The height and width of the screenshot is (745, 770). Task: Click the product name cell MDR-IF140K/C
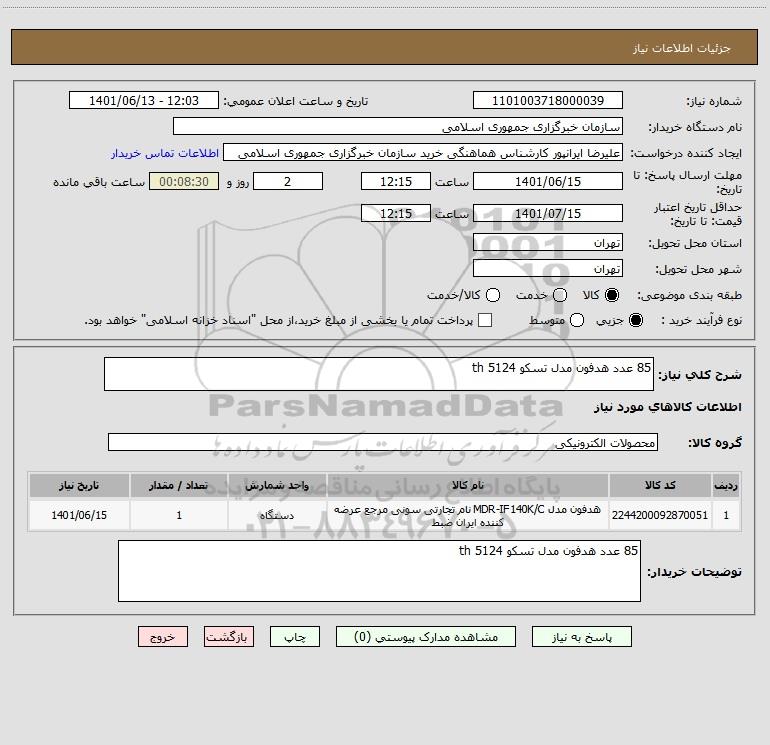point(468,515)
